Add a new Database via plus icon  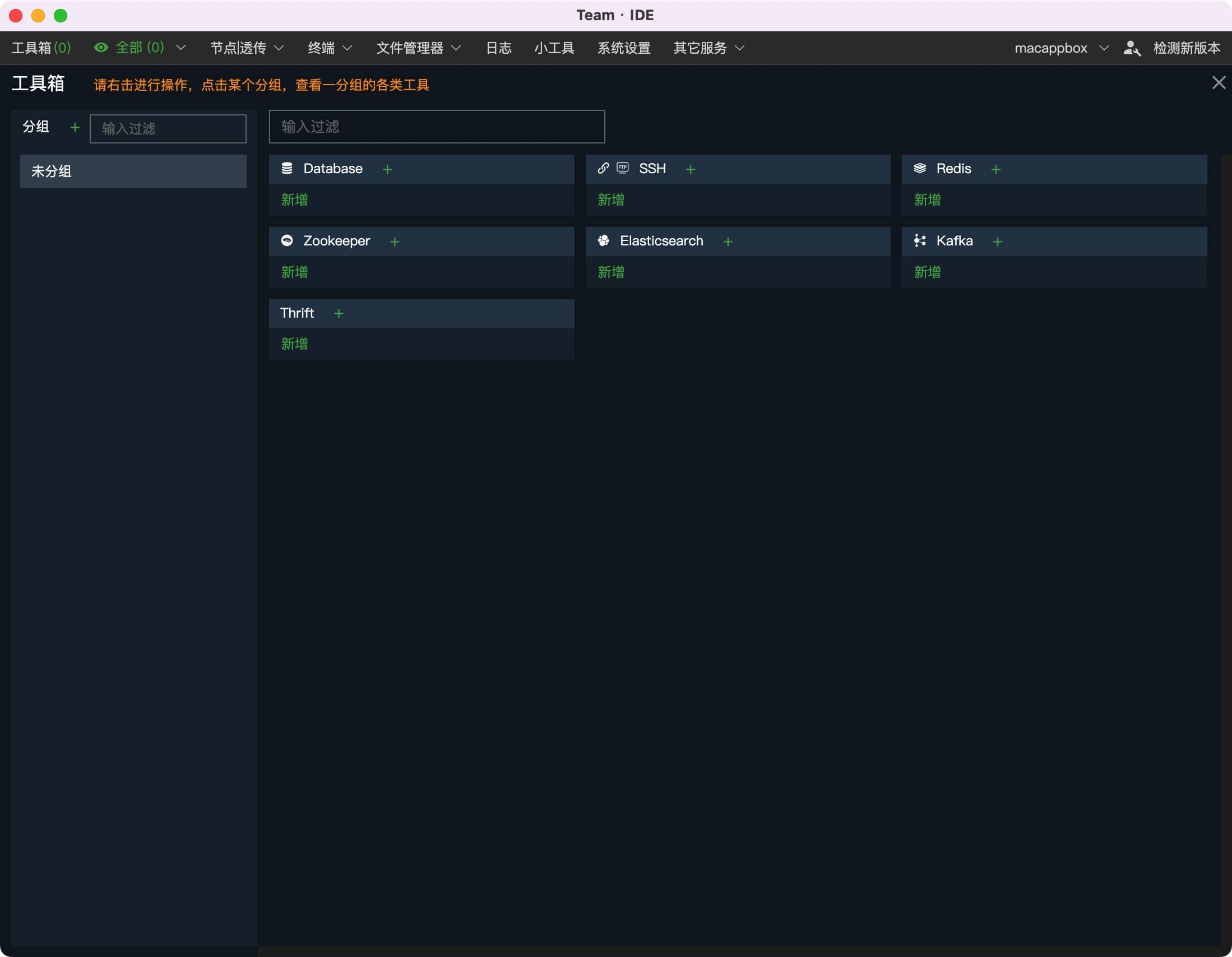pyautogui.click(x=387, y=169)
